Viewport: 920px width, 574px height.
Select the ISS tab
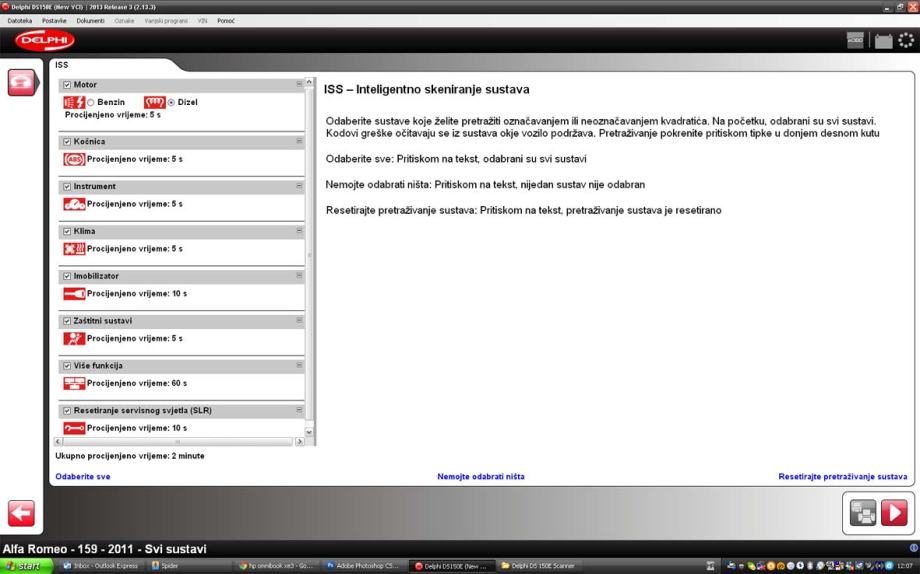click(62, 65)
